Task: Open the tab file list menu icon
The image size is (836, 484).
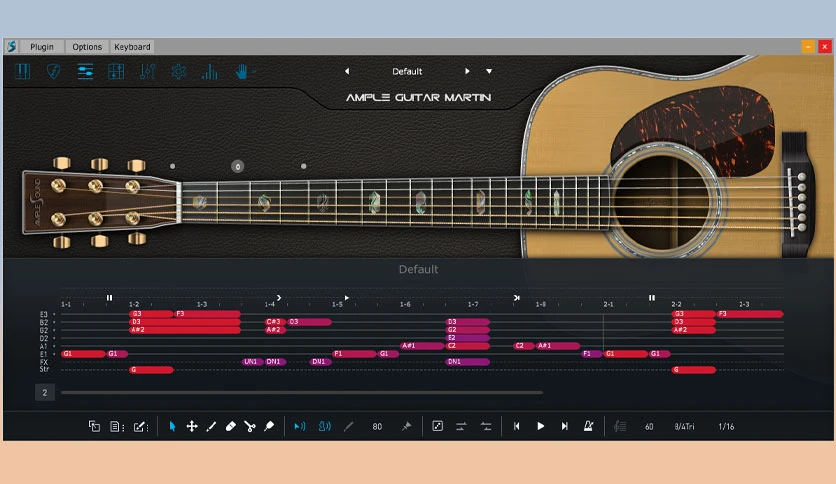Action: pos(117,426)
